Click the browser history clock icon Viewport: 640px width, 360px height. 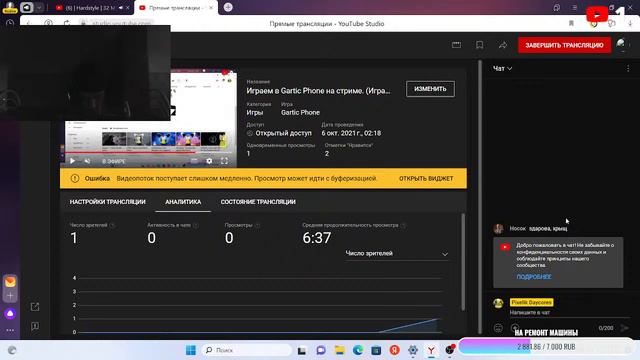click(10, 23)
